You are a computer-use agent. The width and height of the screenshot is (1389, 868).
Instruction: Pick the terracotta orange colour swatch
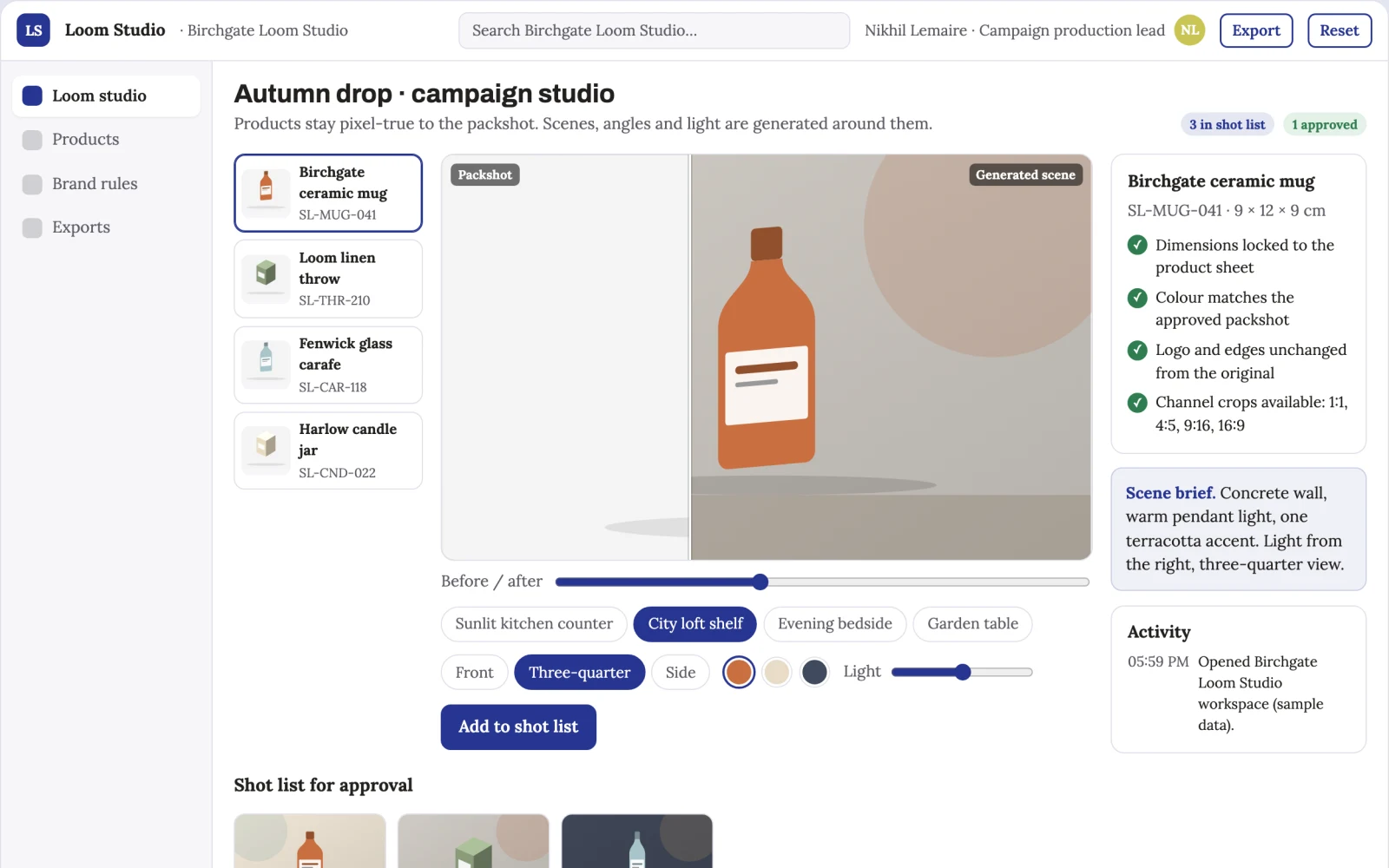pos(739,673)
